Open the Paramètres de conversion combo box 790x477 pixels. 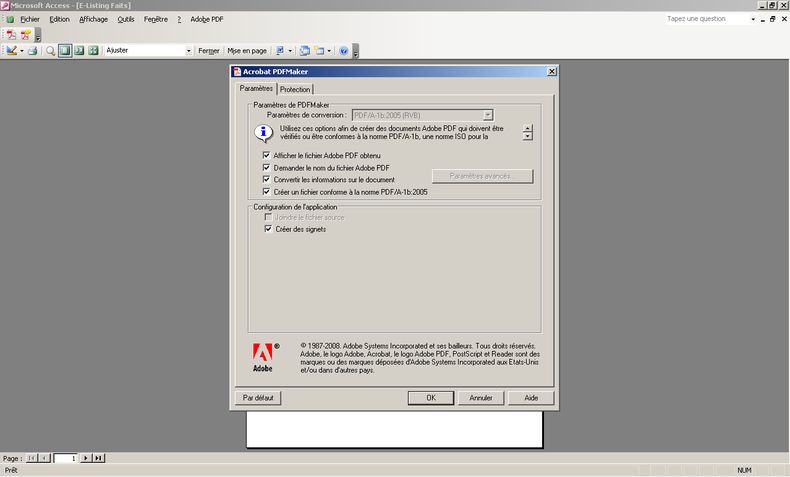click(422, 115)
